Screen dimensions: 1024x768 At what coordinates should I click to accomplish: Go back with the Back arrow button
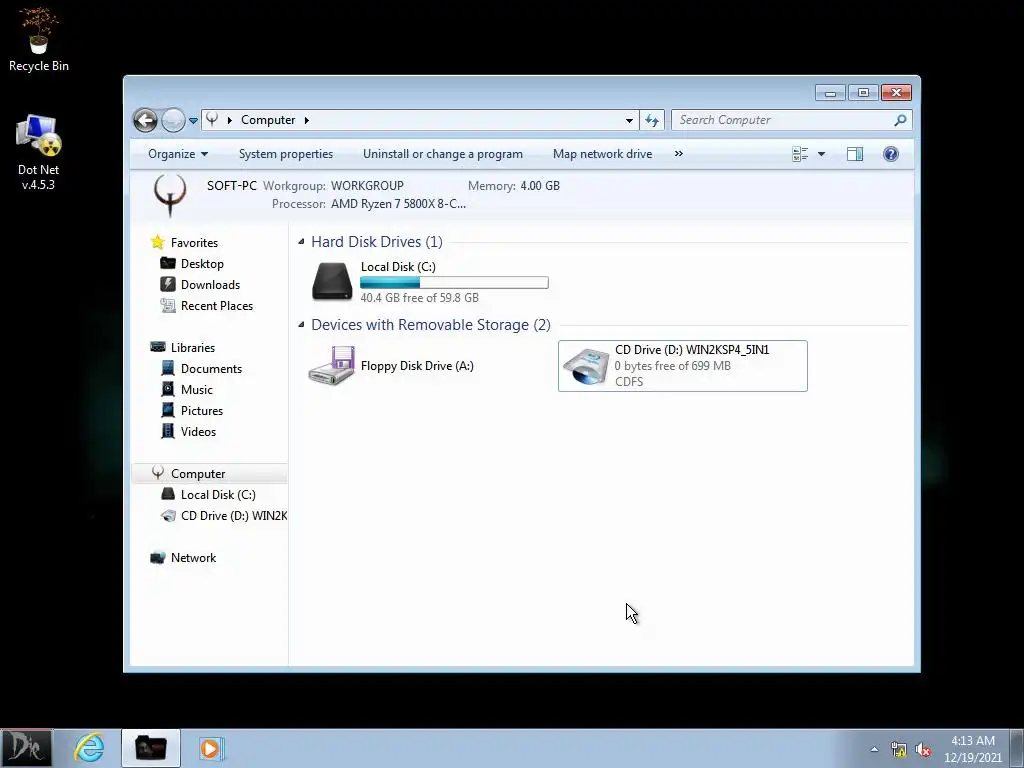pos(146,120)
